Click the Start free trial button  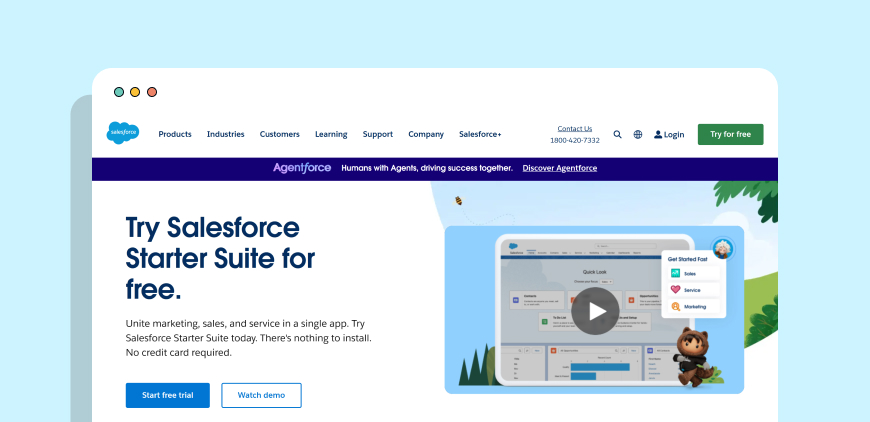point(168,395)
